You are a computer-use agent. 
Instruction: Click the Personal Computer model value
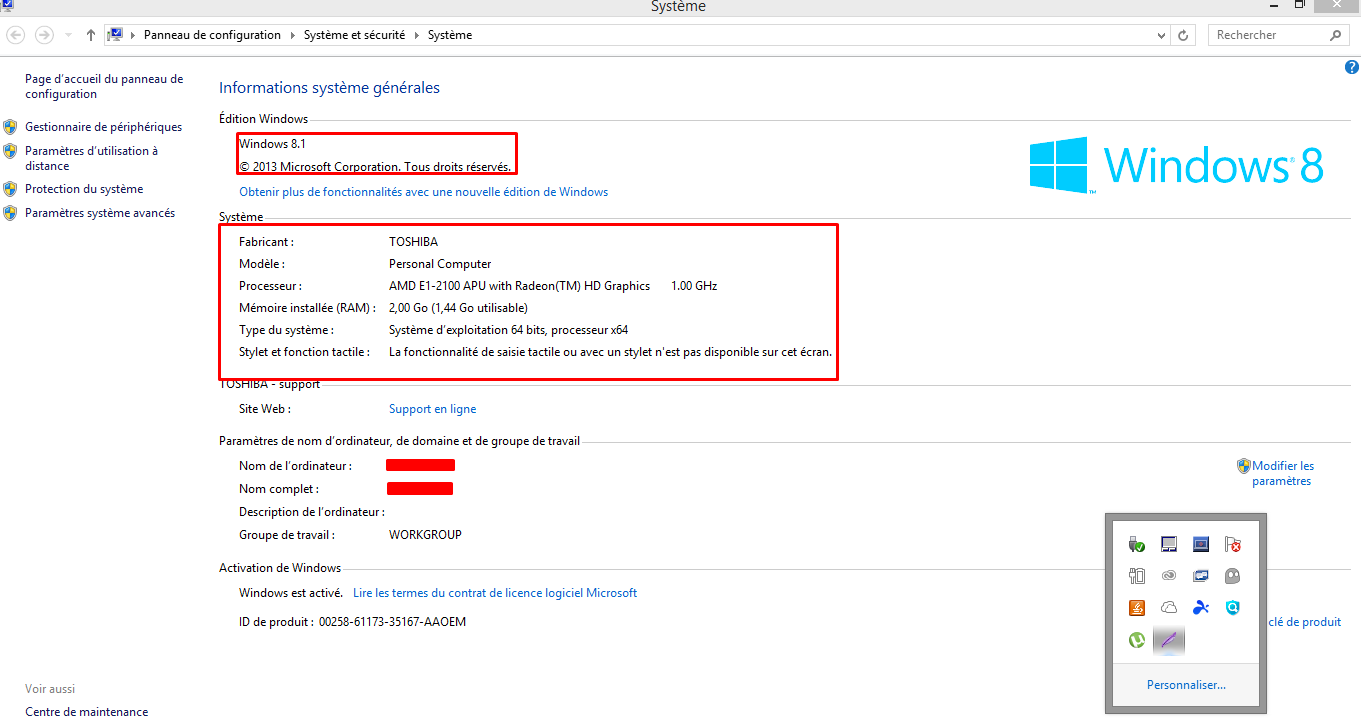[440, 264]
